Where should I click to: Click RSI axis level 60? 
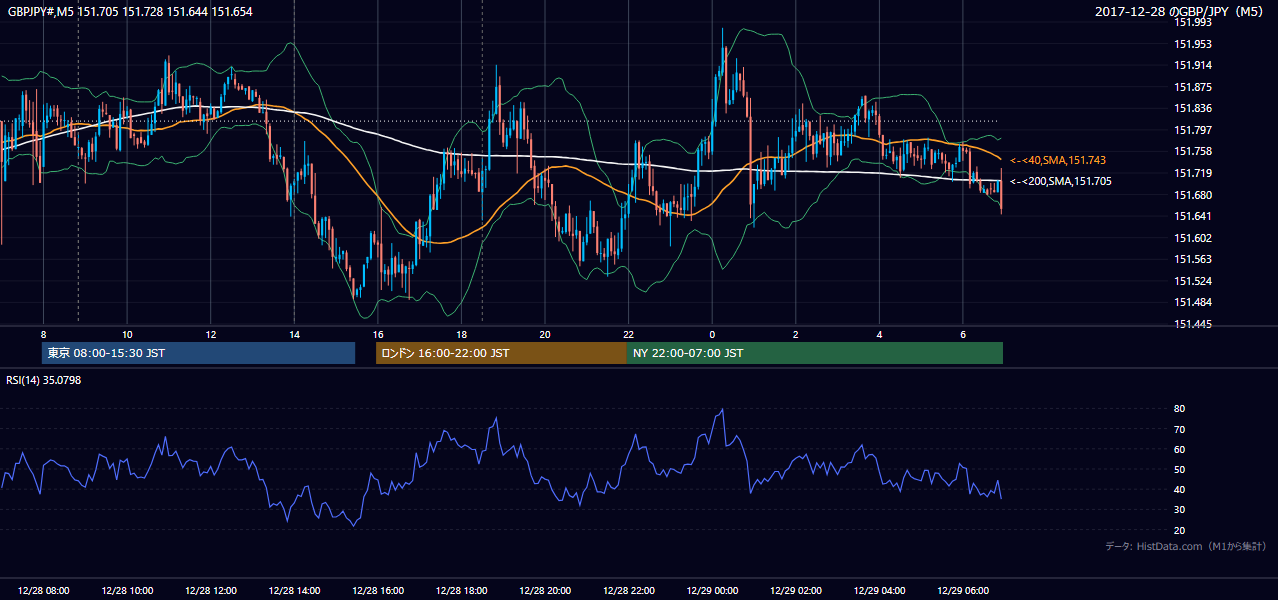pos(1180,449)
